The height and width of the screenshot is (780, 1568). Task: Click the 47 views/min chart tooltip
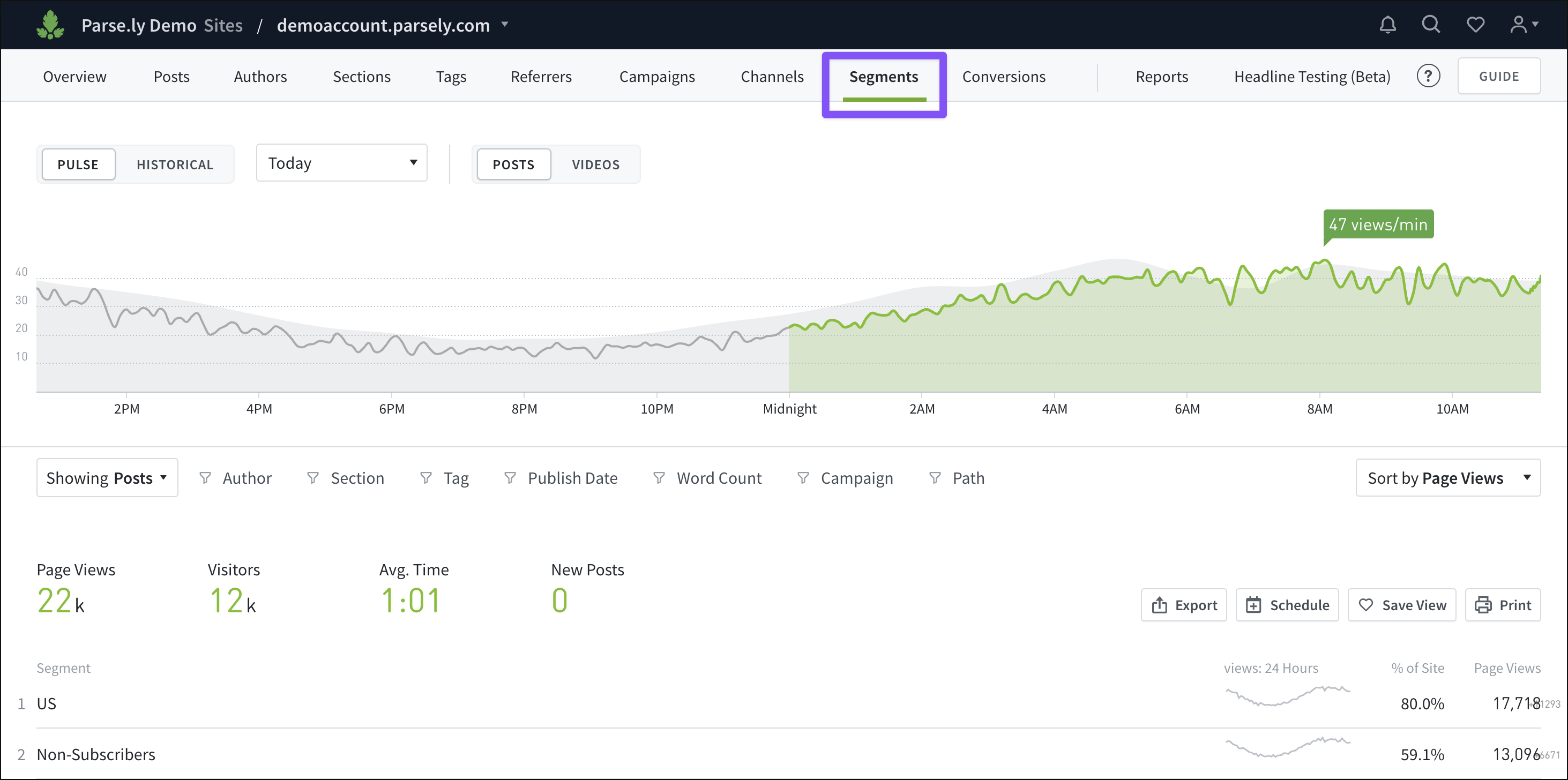1378,224
